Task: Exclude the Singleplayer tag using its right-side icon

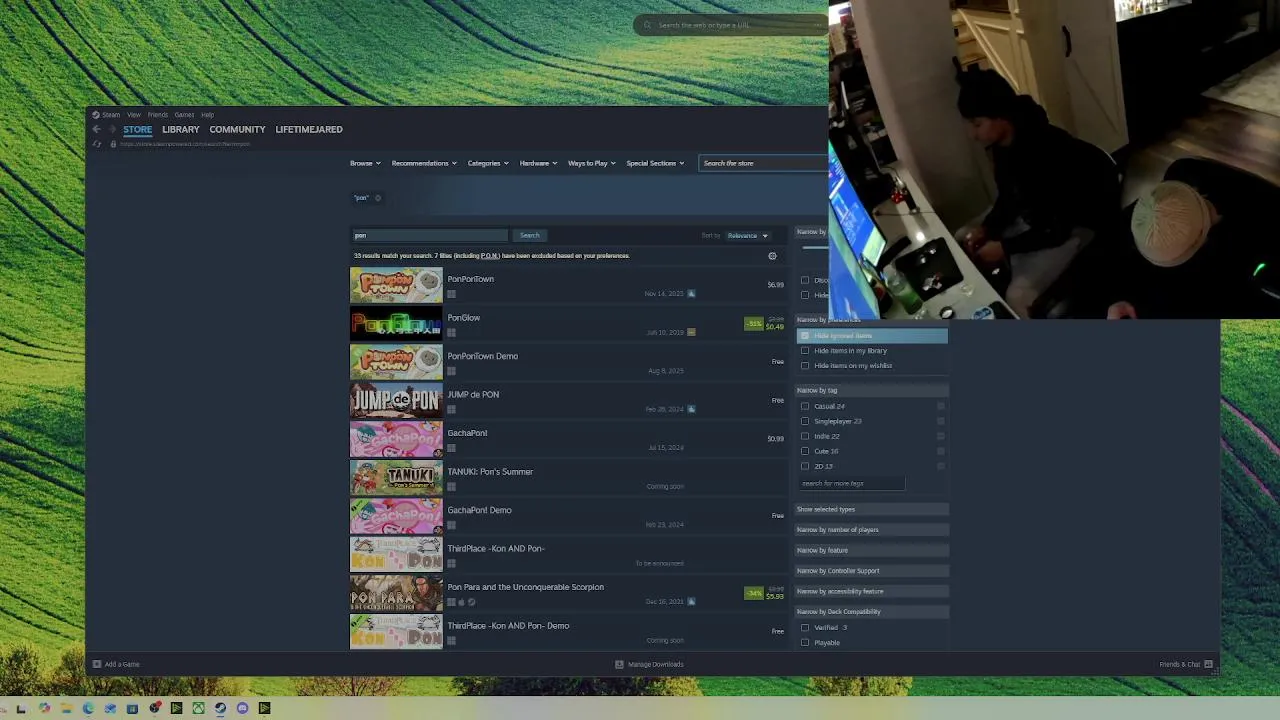Action: pyautogui.click(x=941, y=421)
